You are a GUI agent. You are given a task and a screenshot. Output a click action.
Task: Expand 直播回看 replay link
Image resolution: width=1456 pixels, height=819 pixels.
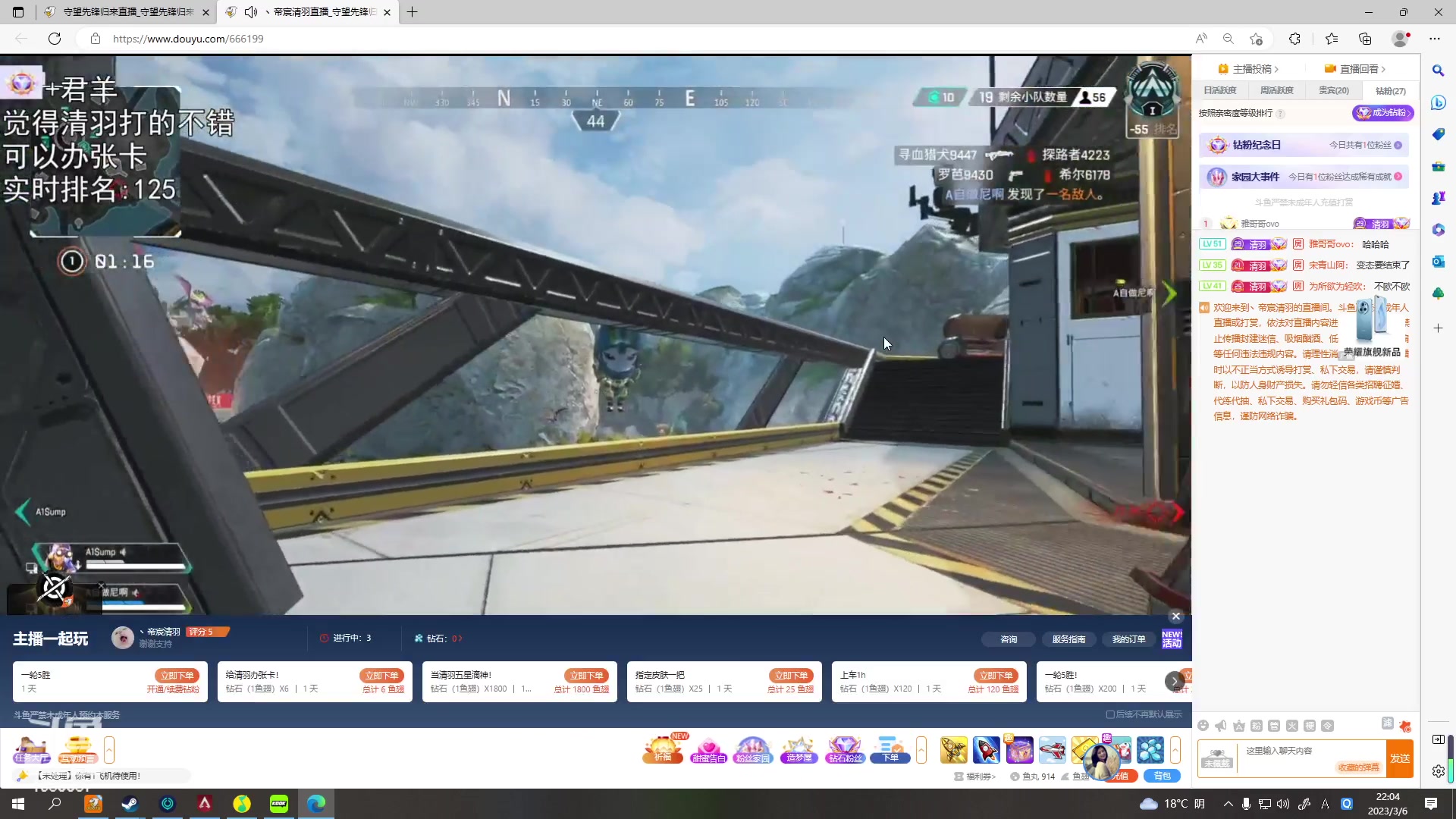[1355, 69]
